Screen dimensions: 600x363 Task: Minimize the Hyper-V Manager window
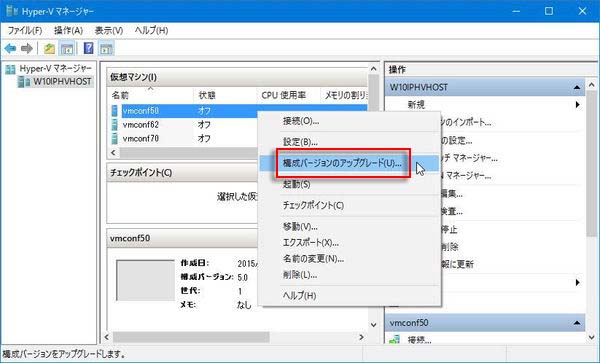[517, 11]
